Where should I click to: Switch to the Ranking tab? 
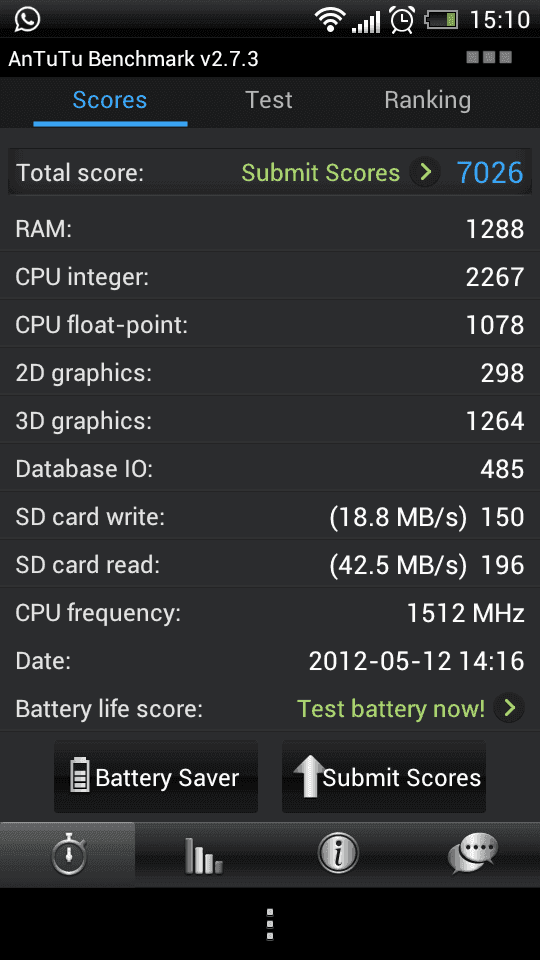pos(427,100)
